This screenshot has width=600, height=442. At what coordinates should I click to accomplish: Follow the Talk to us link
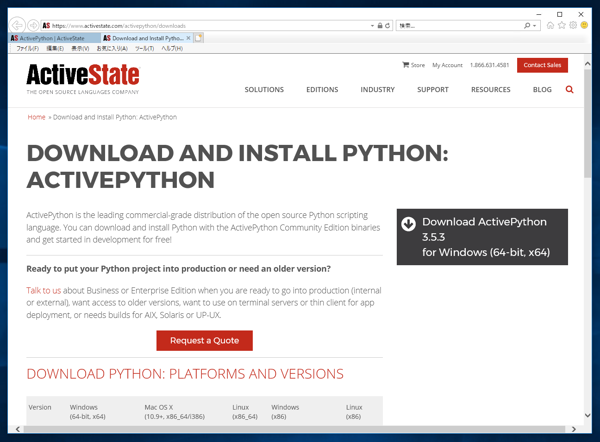(43, 290)
